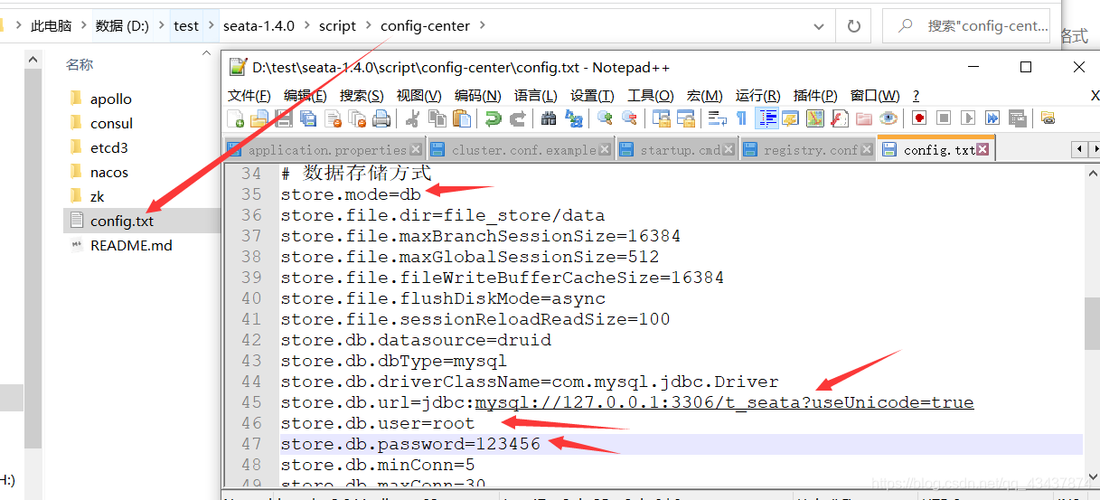Click Run macro multiple times icon
Screen dimensions: 1100x500
tap(993, 119)
